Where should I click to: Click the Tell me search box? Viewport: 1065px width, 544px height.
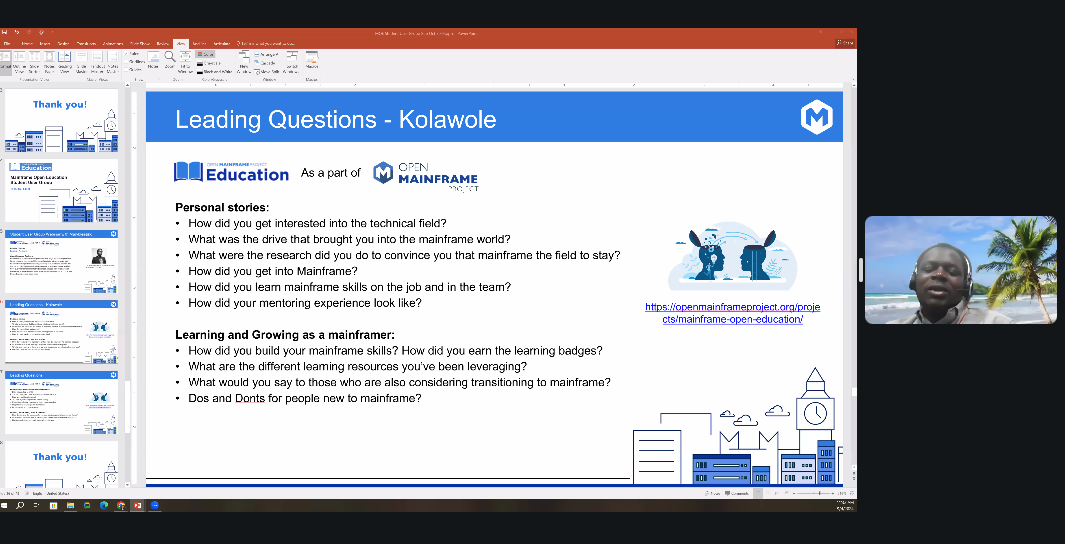click(x=266, y=43)
